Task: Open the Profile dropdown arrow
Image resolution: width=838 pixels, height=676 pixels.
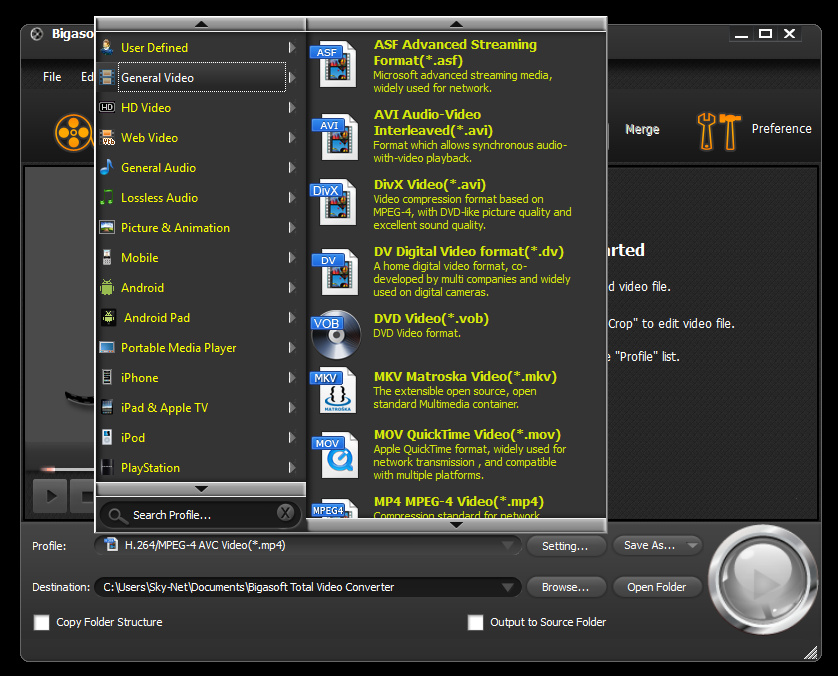Action: (507, 546)
